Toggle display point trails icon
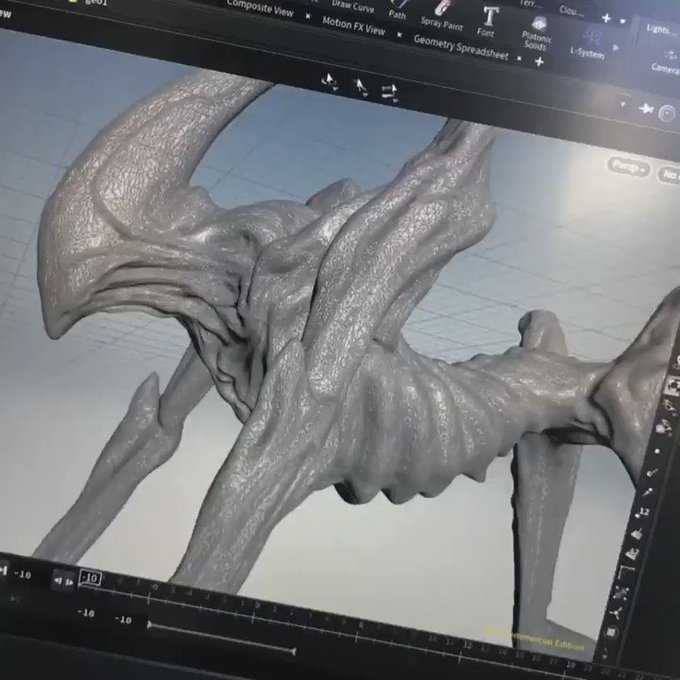This screenshot has width=680, height=680. tap(648, 492)
